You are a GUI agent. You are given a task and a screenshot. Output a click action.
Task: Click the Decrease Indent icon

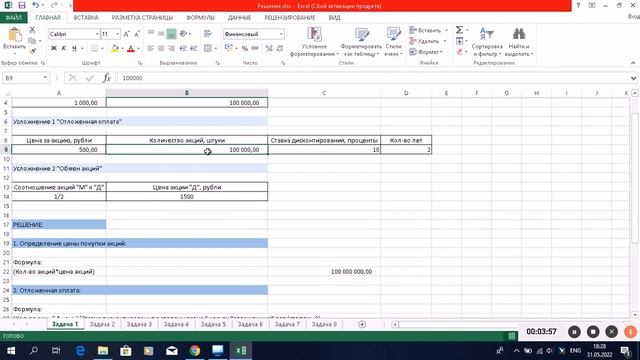183,48
